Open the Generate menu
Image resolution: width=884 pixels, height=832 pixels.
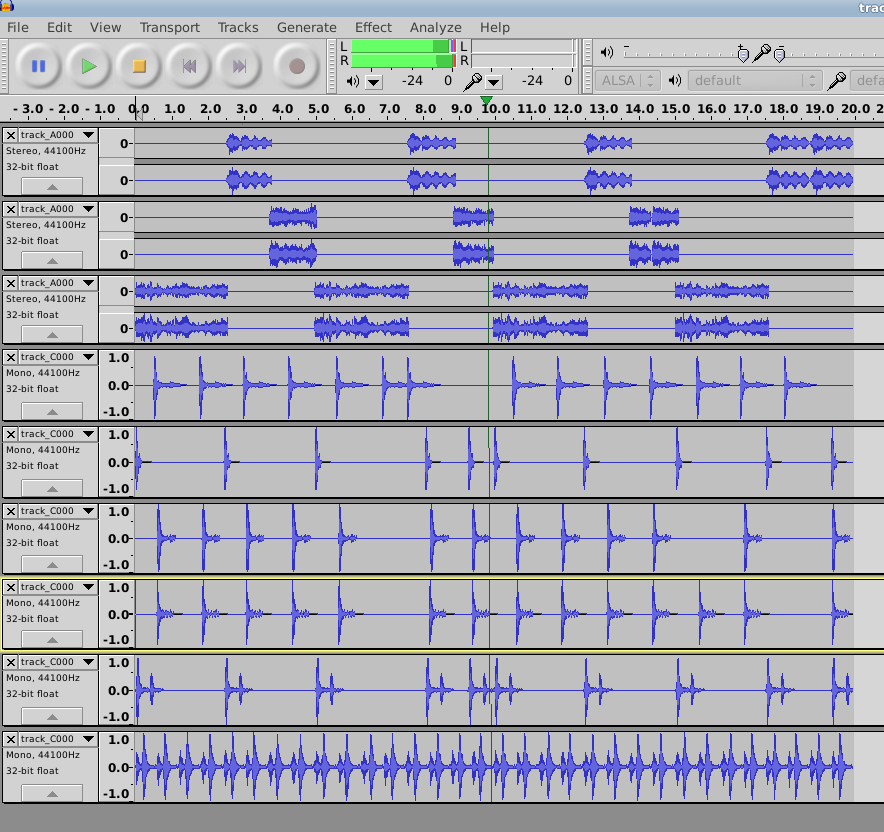[307, 28]
